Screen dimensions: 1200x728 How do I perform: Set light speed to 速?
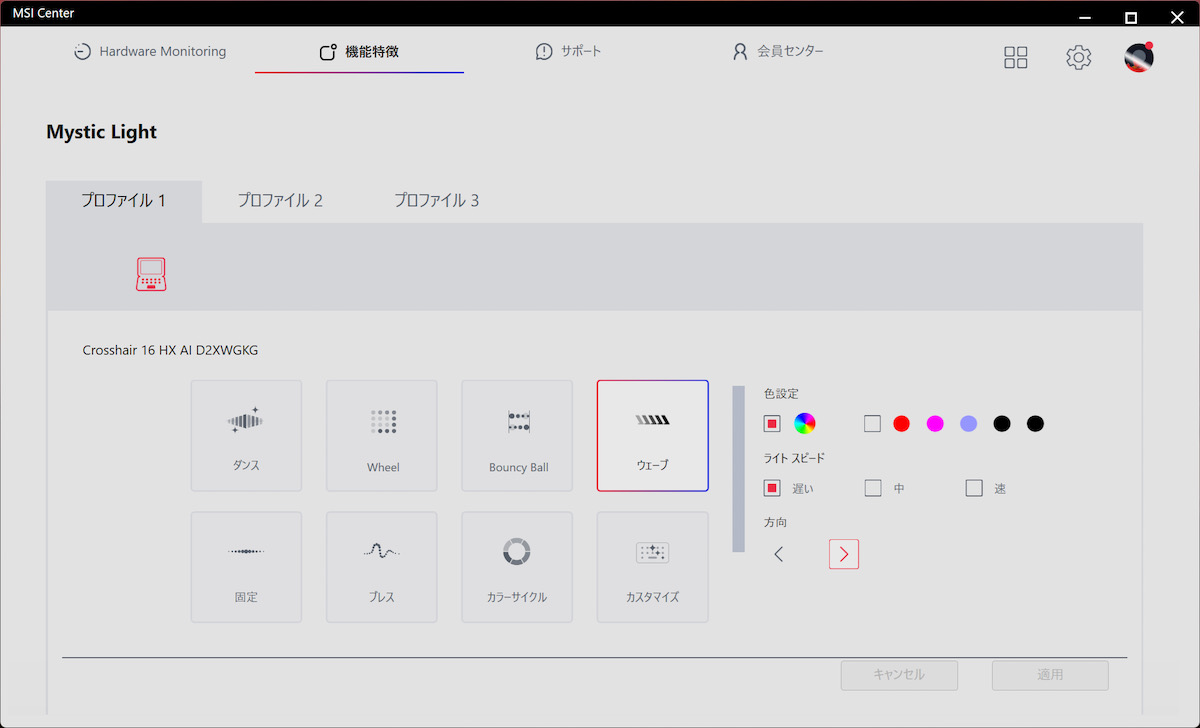point(974,488)
